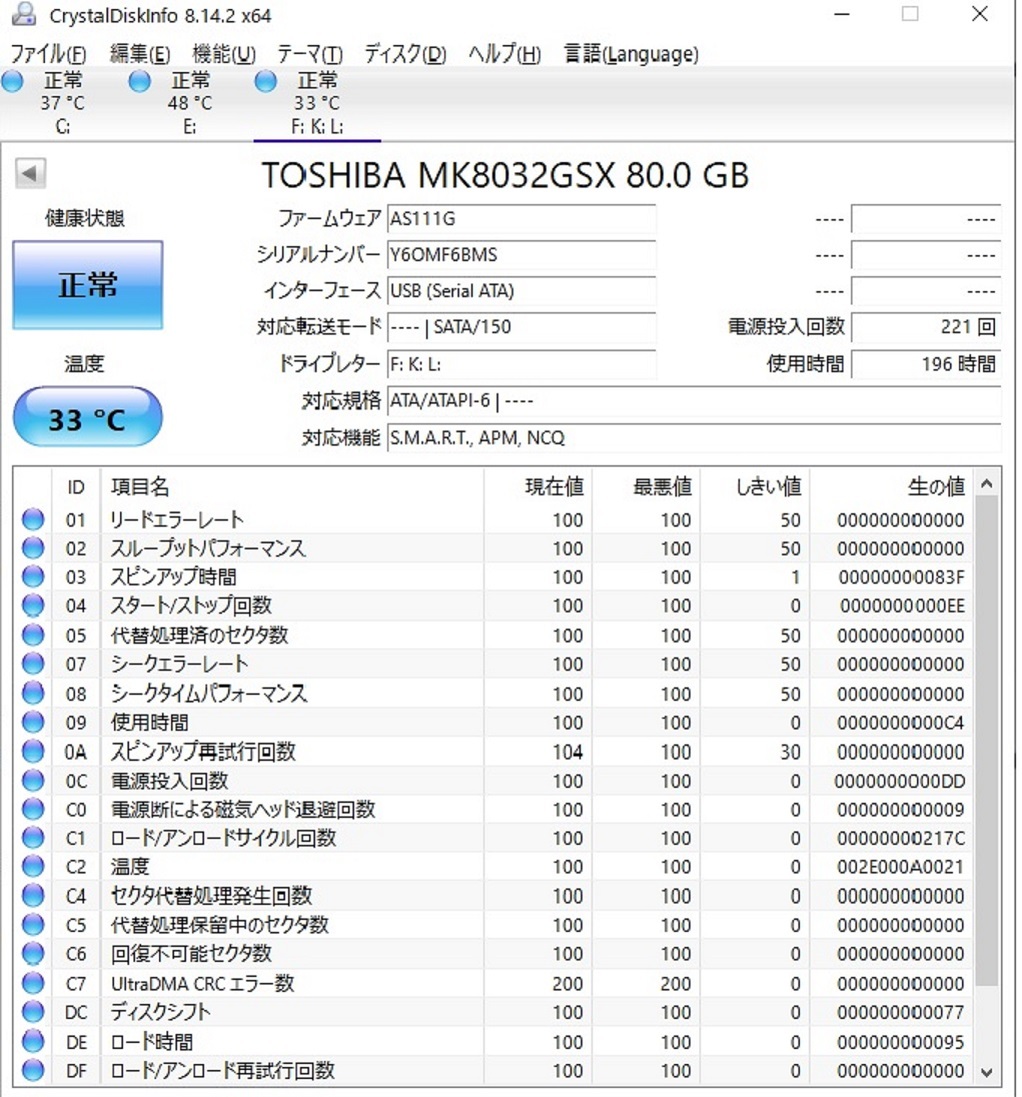
Task: Select the スピンアップ時間 row name
Action: 173,577
